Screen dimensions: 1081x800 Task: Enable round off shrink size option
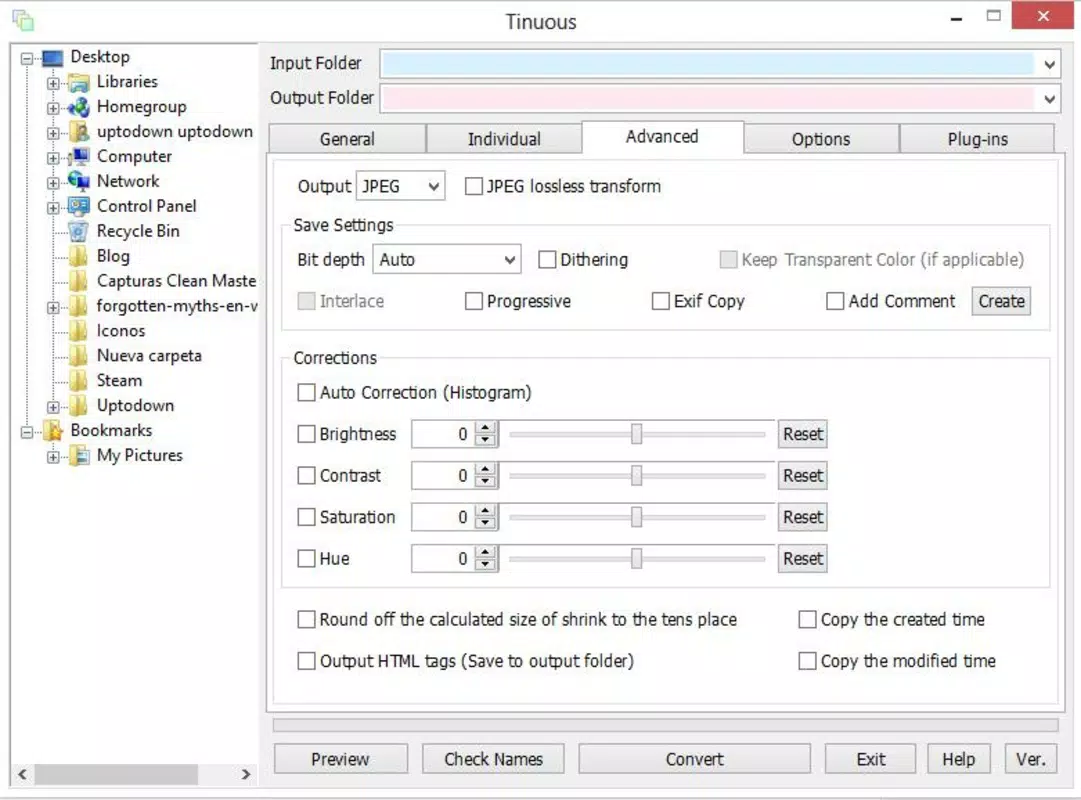pos(306,619)
